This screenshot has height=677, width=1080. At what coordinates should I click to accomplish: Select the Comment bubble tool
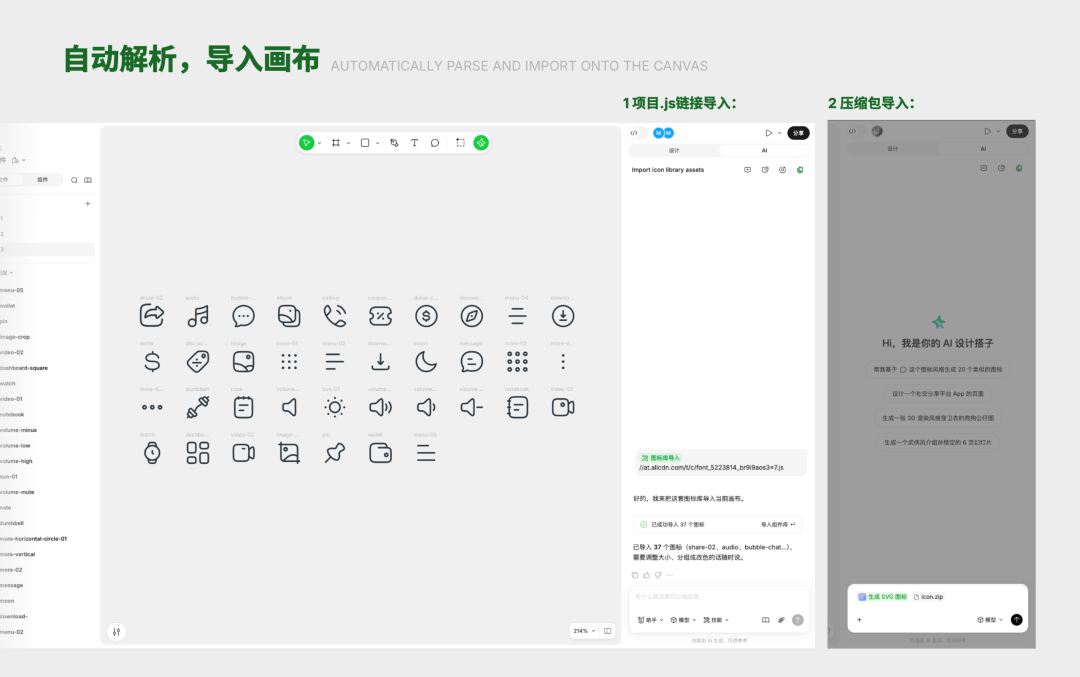coord(435,143)
